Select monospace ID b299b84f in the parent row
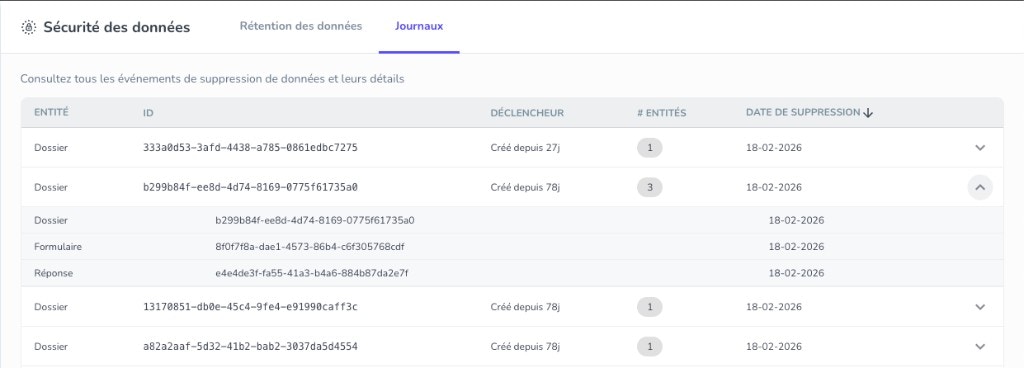Screen dimensions: 1024x368 pos(250,187)
